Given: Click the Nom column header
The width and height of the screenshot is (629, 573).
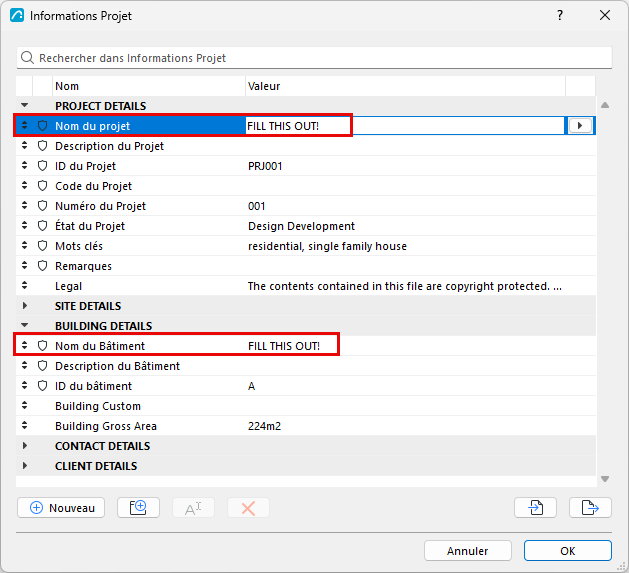Looking at the screenshot, I should (149, 86).
